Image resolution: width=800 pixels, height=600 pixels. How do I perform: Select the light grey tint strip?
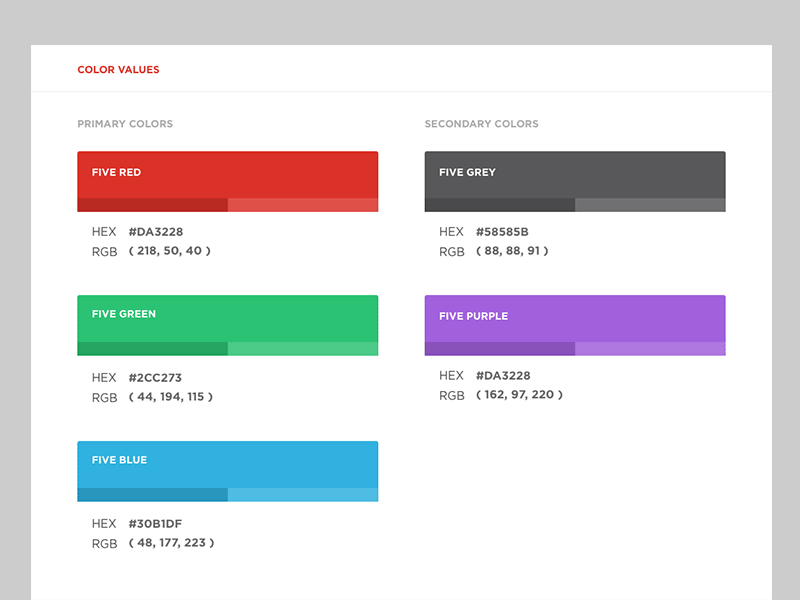[x=651, y=205]
